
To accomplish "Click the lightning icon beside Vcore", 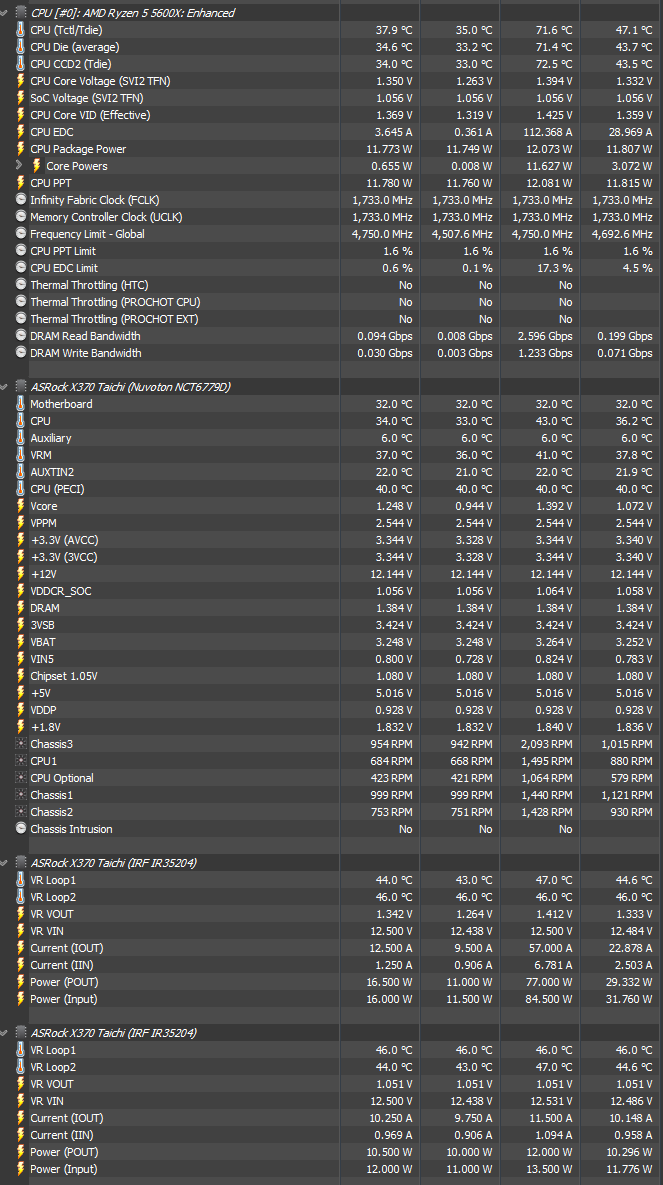I will coord(20,506).
